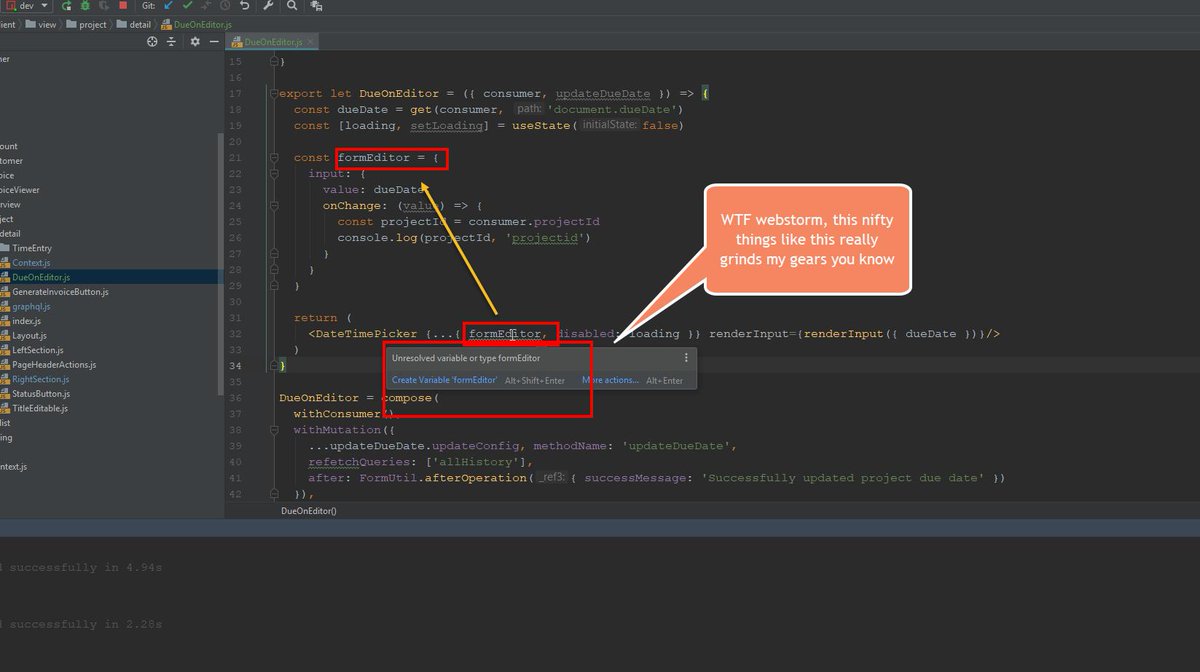Open PageHeaderActions.js in project tree
The image size is (1200, 672).
coord(48,364)
